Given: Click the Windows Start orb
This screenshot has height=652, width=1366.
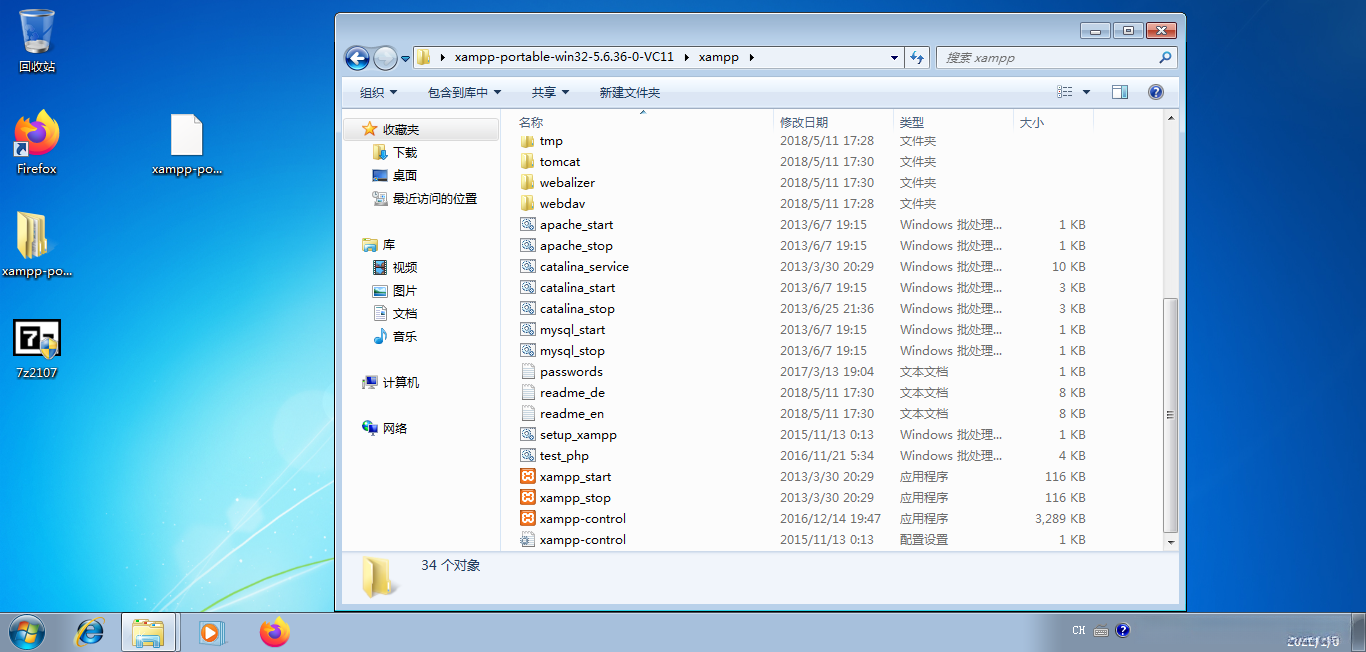Looking at the screenshot, I should tap(27, 632).
